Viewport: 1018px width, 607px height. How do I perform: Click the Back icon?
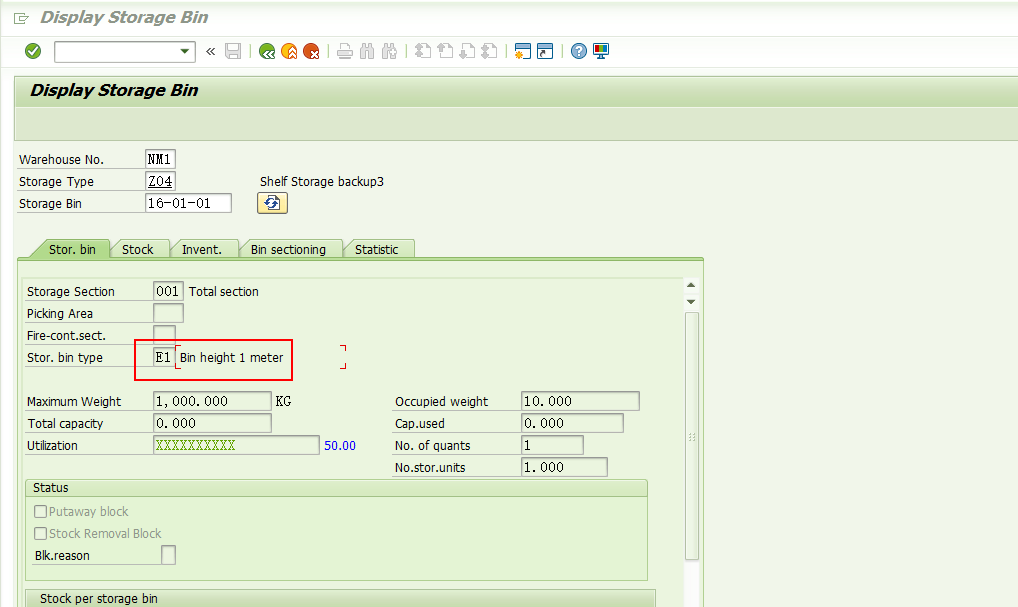point(266,51)
